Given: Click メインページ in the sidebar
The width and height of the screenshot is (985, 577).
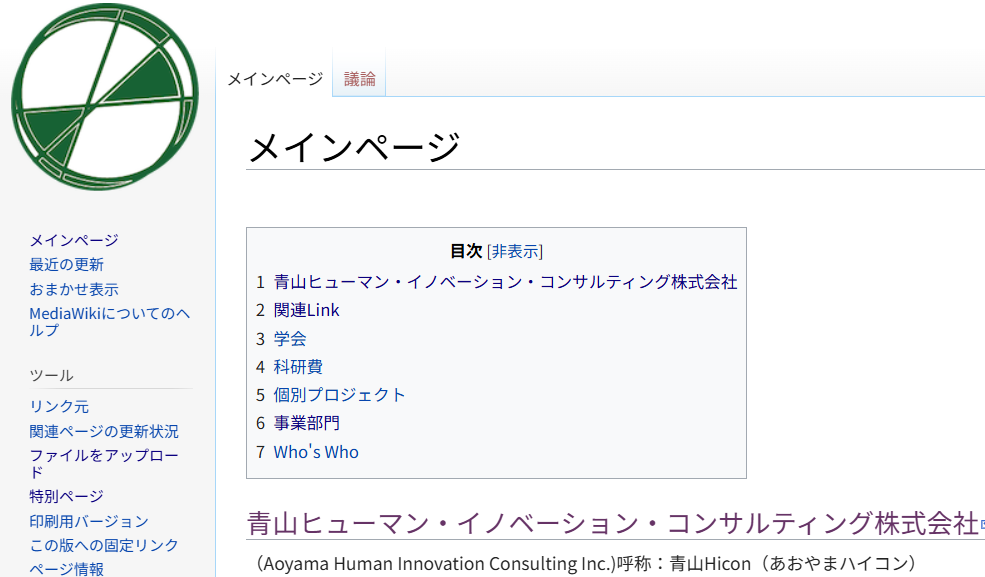Looking at the screenshot, I should [74, 240].
